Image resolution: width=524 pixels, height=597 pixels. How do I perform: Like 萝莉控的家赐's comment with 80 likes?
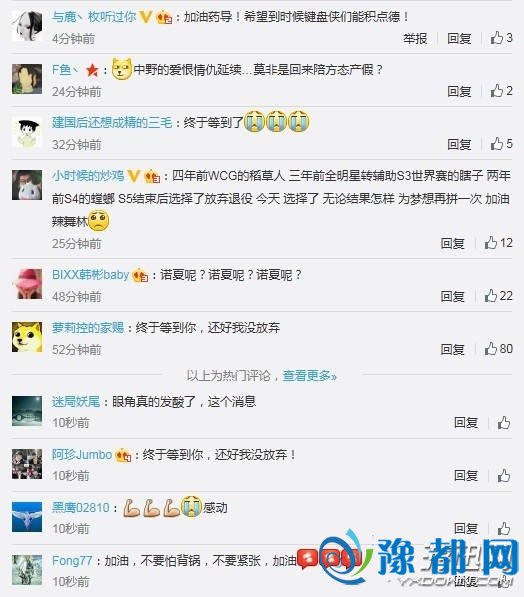pos(498,349)
